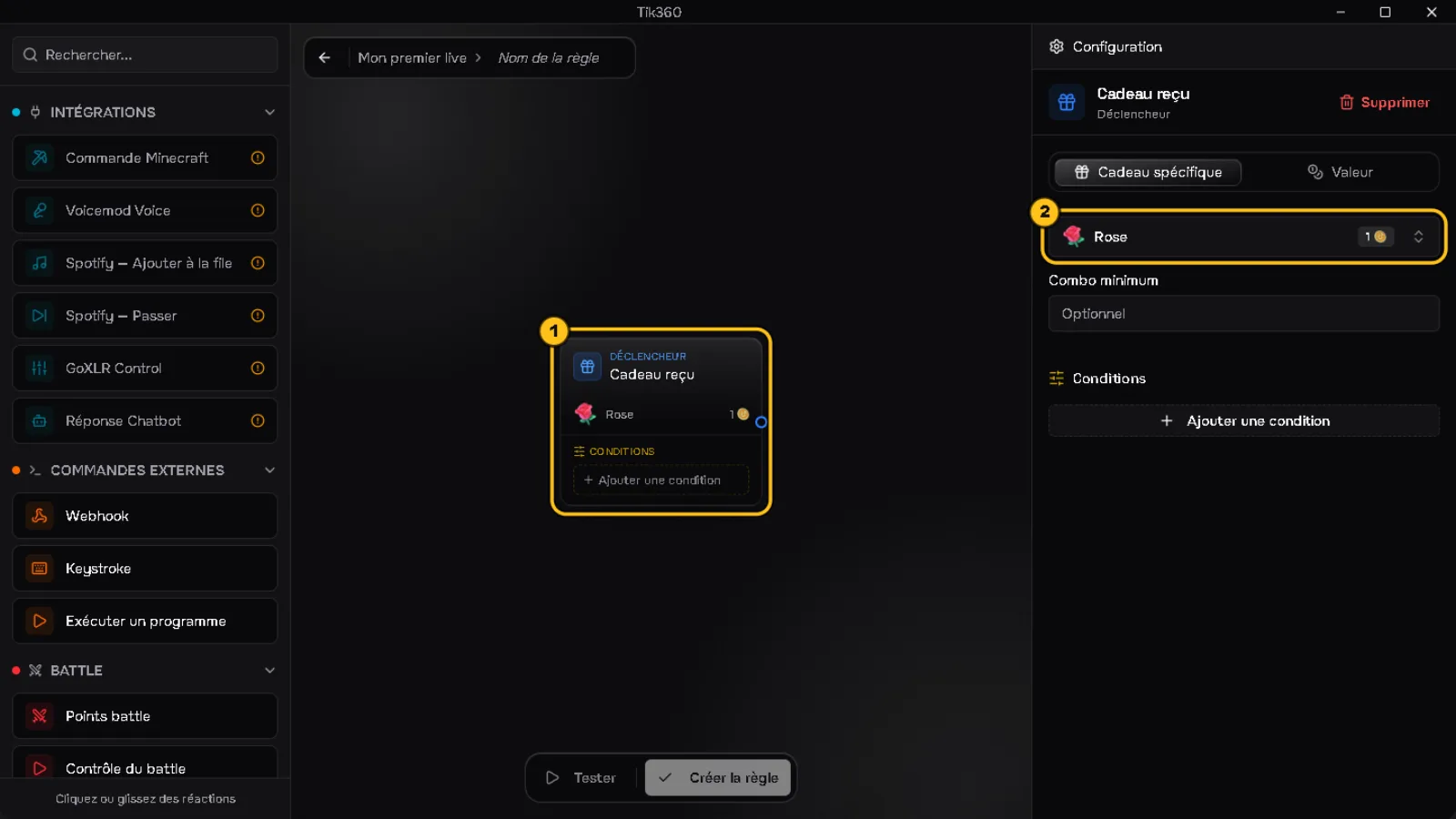
Task: Click warning icon next to GoXLR Control
Action: [258, 369]
